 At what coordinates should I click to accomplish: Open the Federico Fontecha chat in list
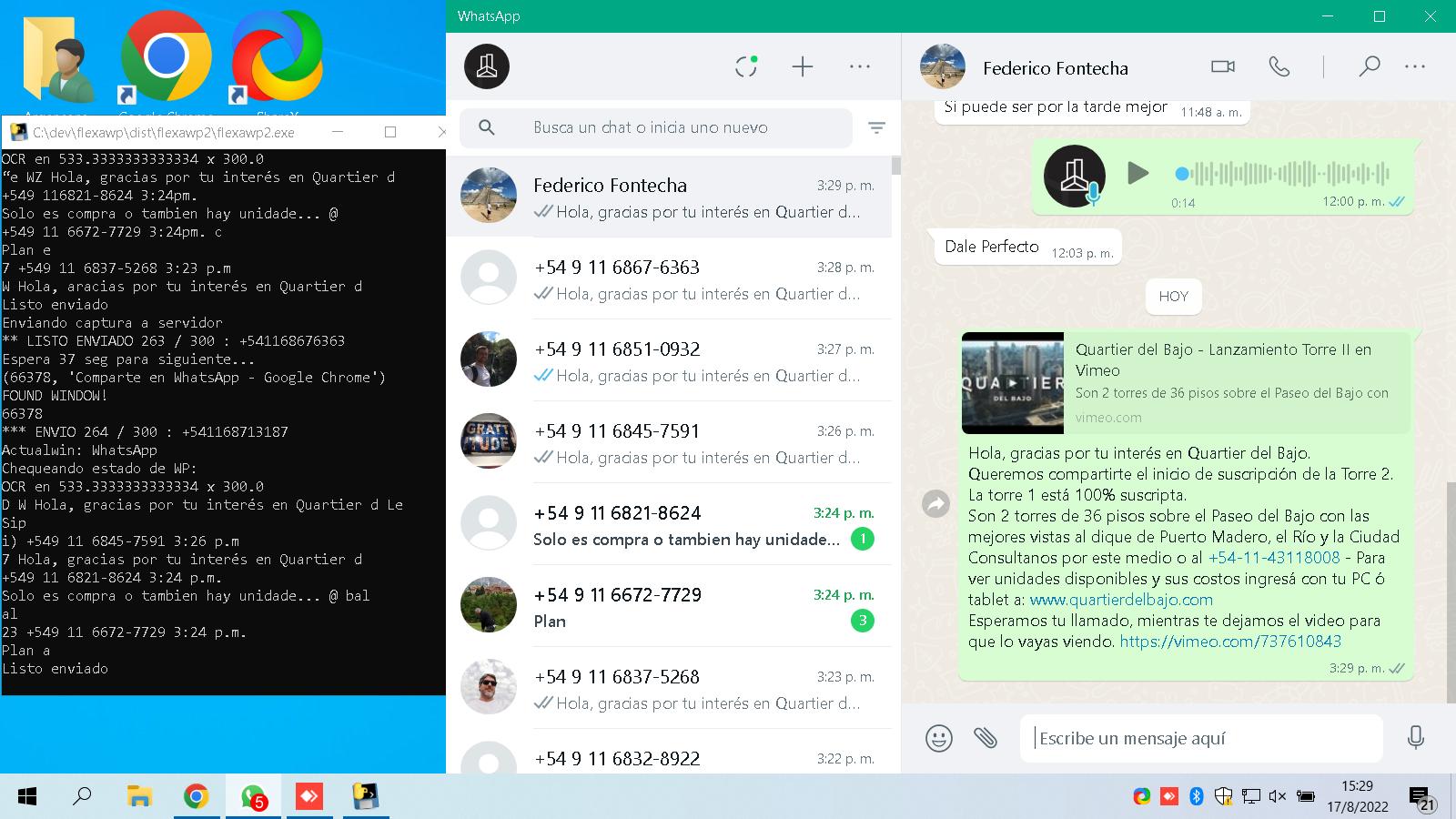669,197
